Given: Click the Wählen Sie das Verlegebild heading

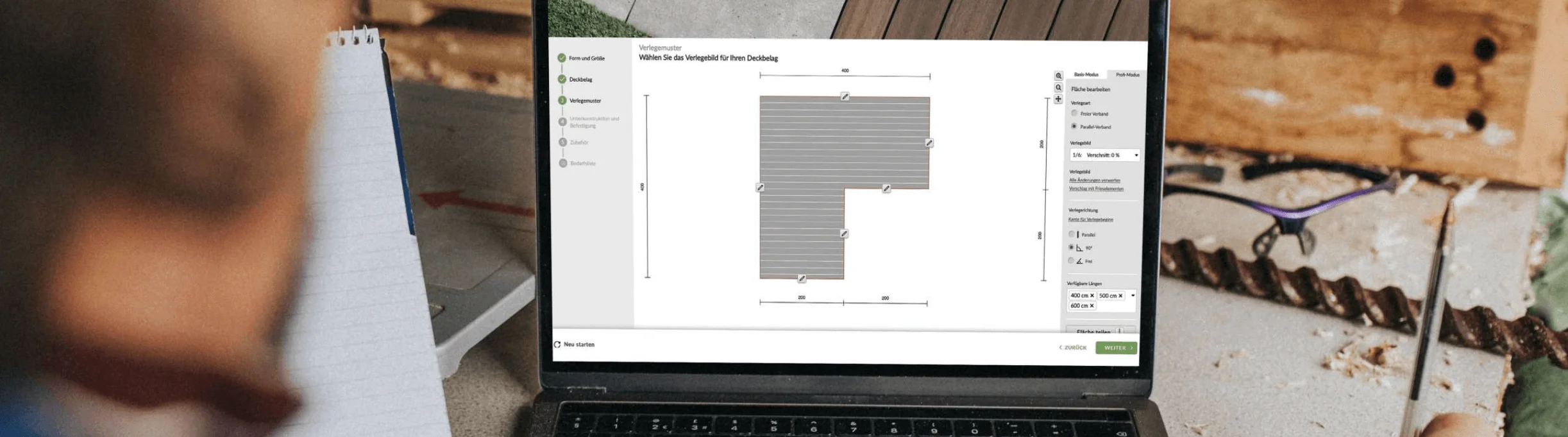Looking at the screenshot, I should pyautogui.click(x=708, y=58).
